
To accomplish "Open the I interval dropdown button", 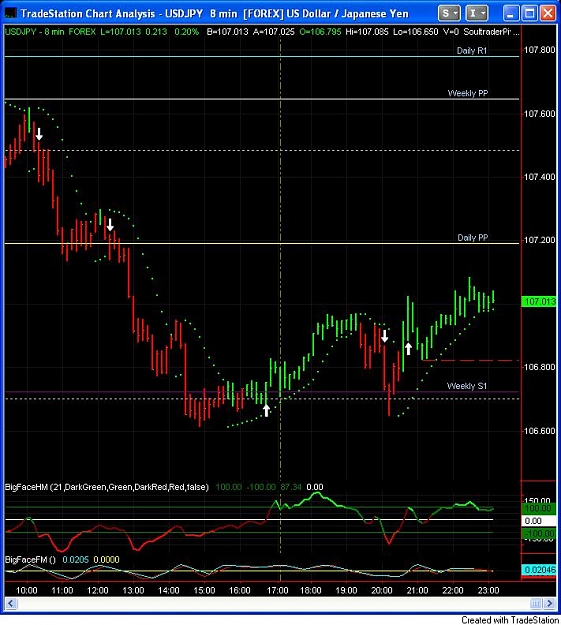I will click(476, 13).
